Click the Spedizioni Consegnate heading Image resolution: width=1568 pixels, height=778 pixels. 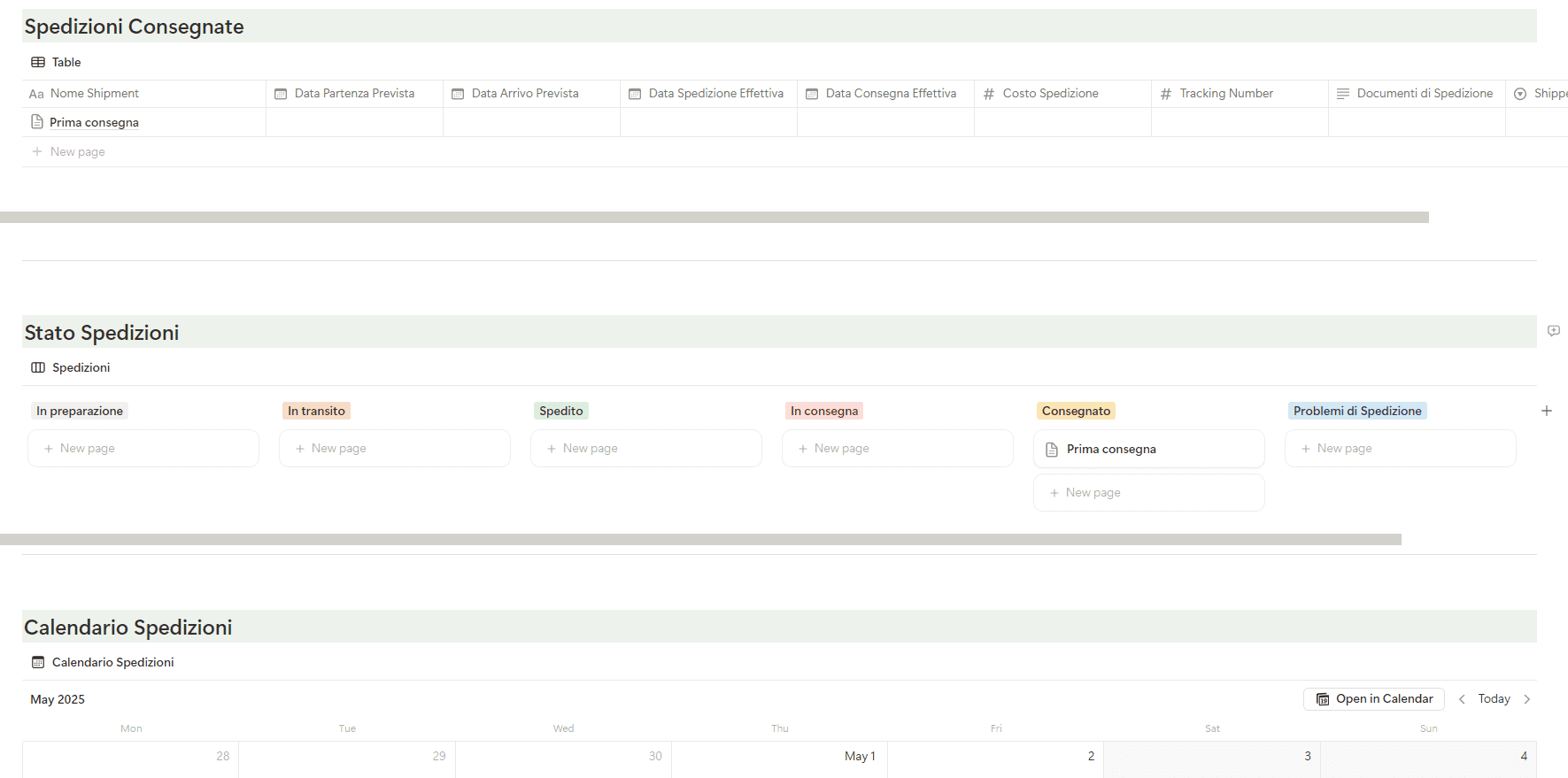point(134,27)
